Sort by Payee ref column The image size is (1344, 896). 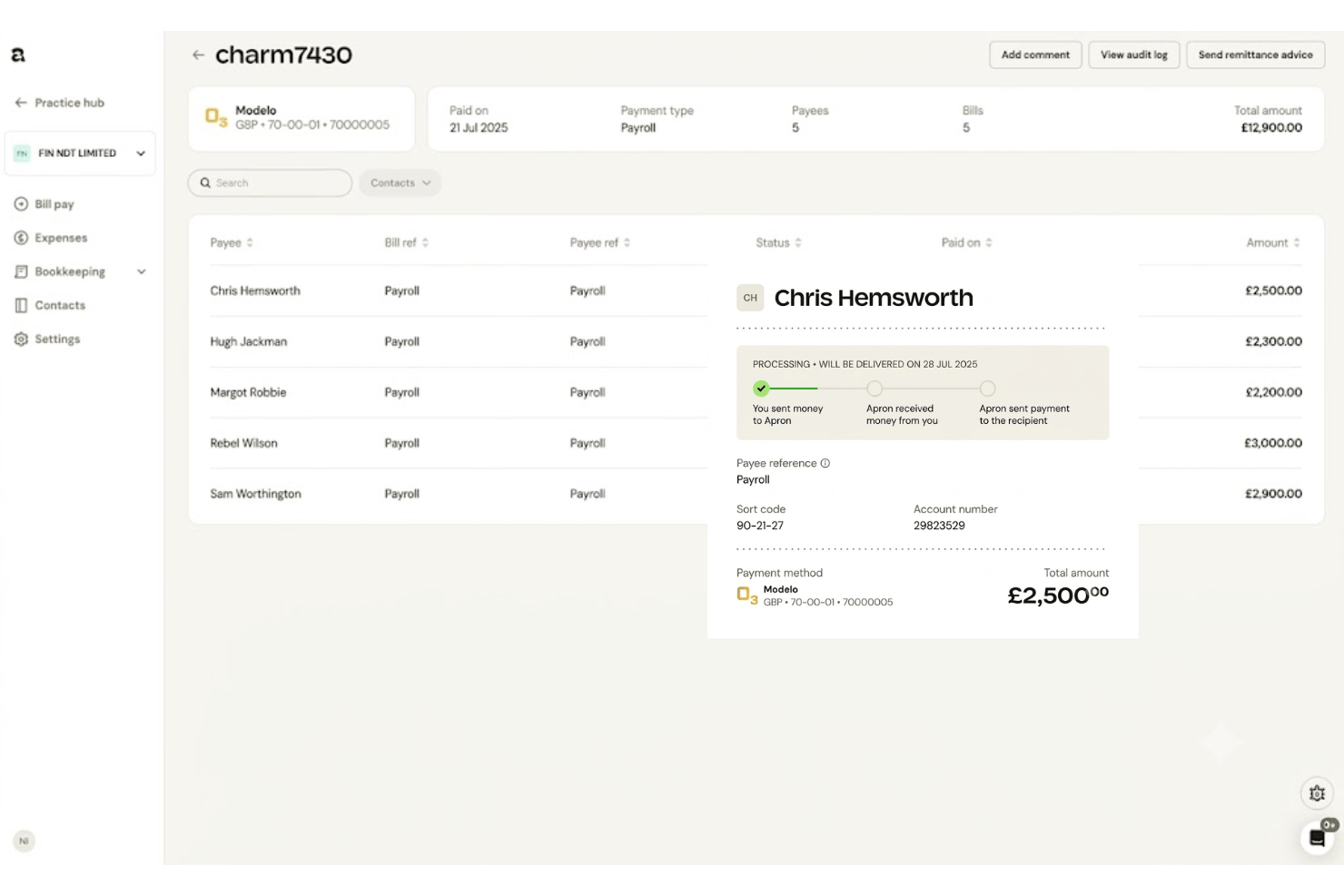point(600,242)
